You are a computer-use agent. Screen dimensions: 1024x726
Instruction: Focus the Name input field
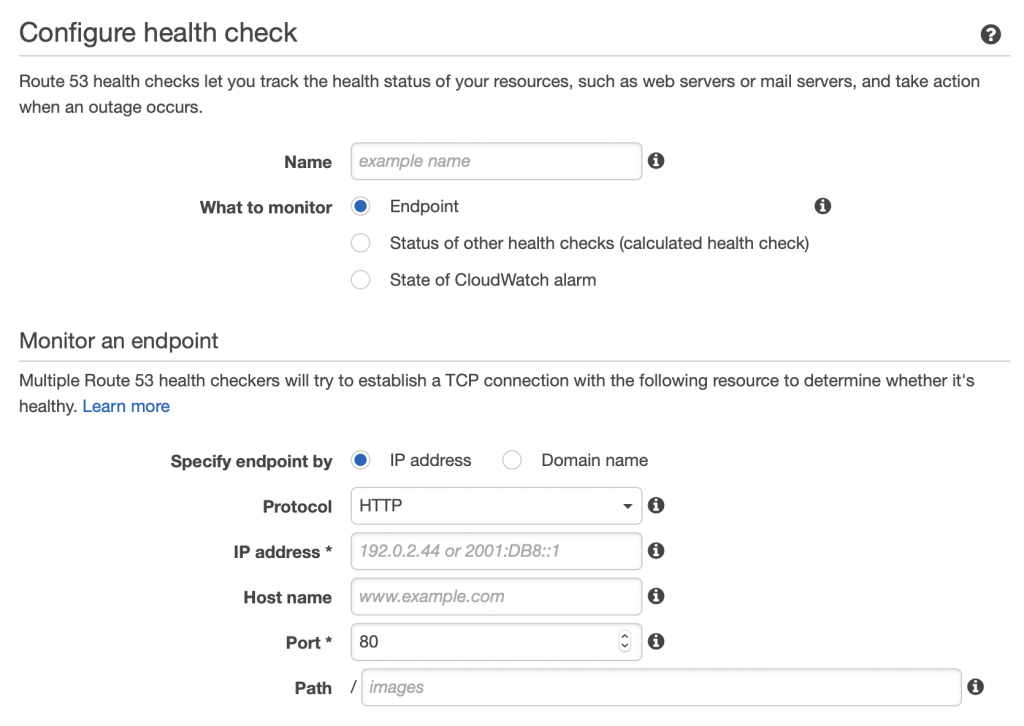[x=496, y=161]
